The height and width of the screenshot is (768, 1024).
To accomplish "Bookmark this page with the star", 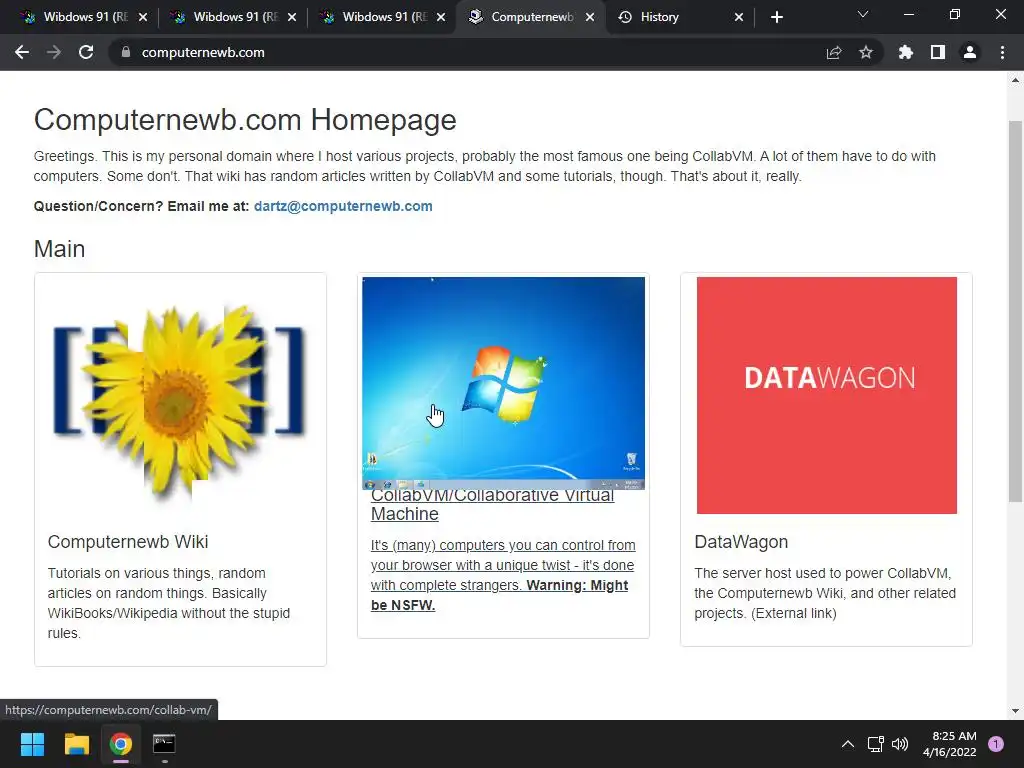I will click(x=866, y=52).
